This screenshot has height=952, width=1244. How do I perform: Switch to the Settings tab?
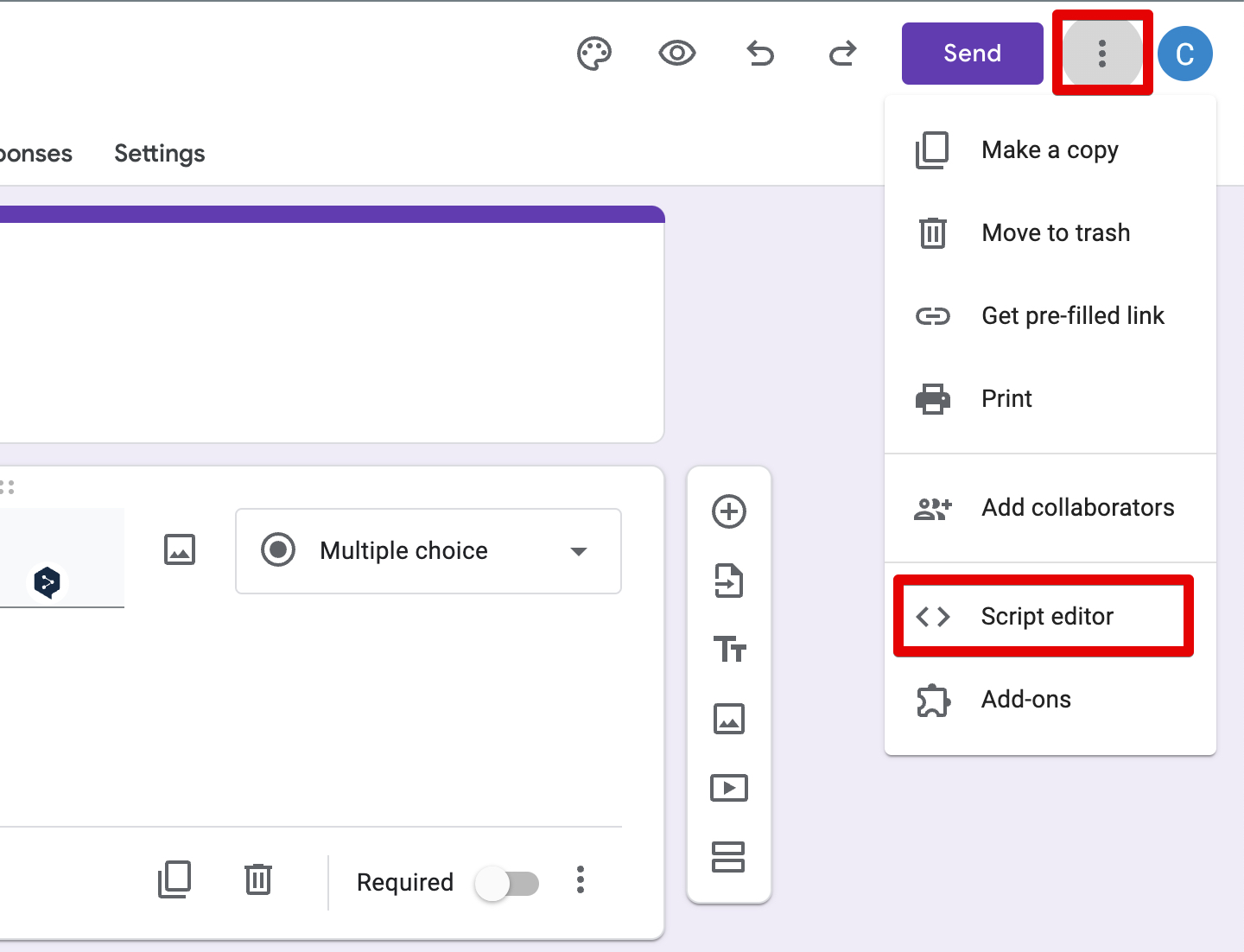point(159,153)
